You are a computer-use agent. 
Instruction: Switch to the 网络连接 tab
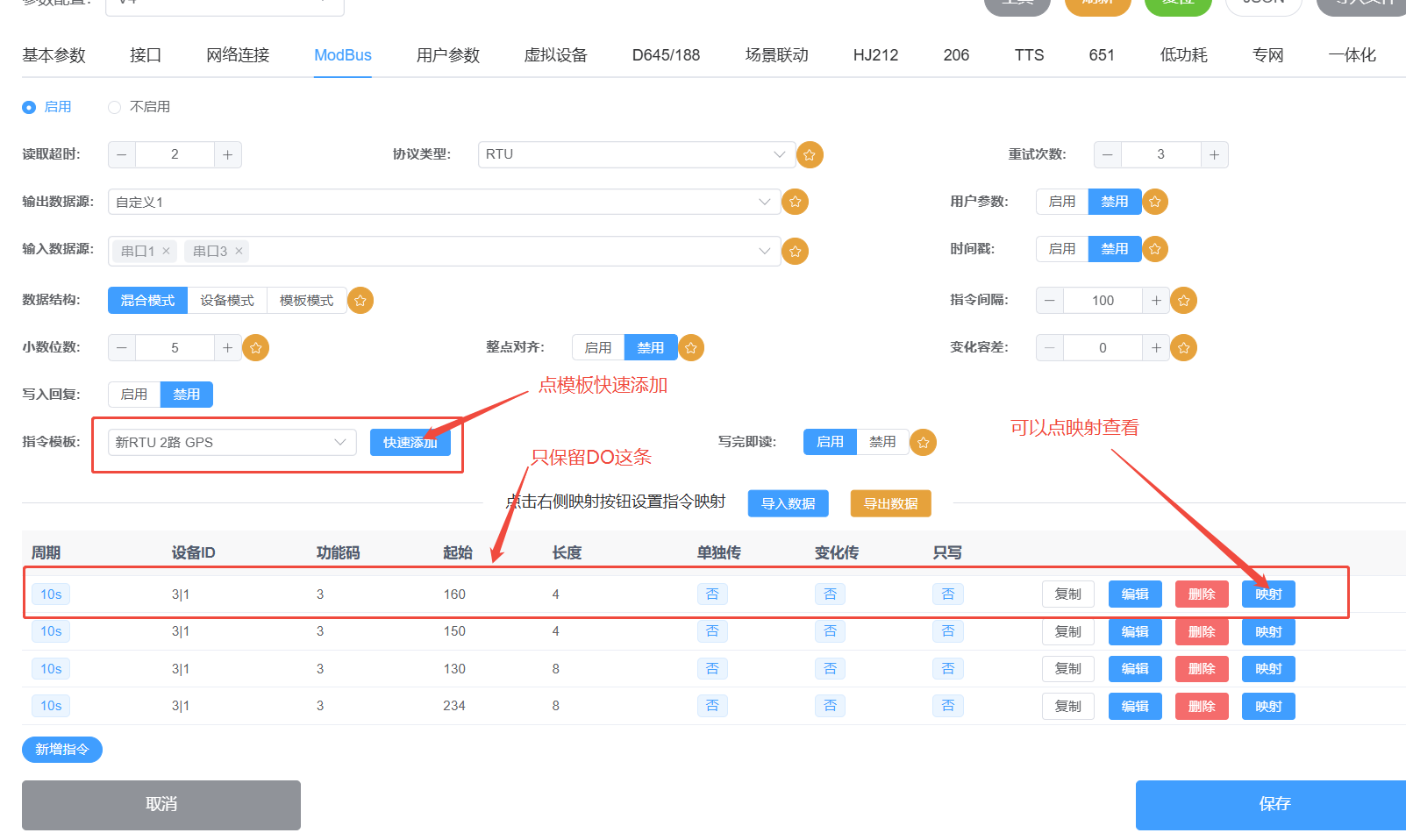point(238,55)
